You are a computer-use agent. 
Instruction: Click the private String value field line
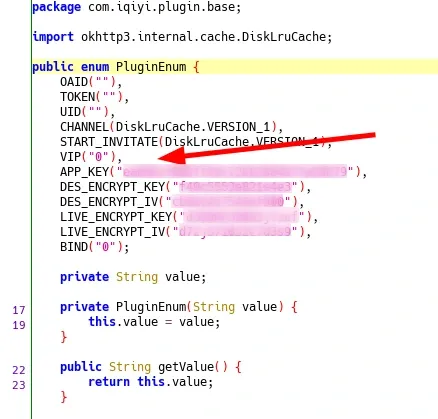coord(133,277)
